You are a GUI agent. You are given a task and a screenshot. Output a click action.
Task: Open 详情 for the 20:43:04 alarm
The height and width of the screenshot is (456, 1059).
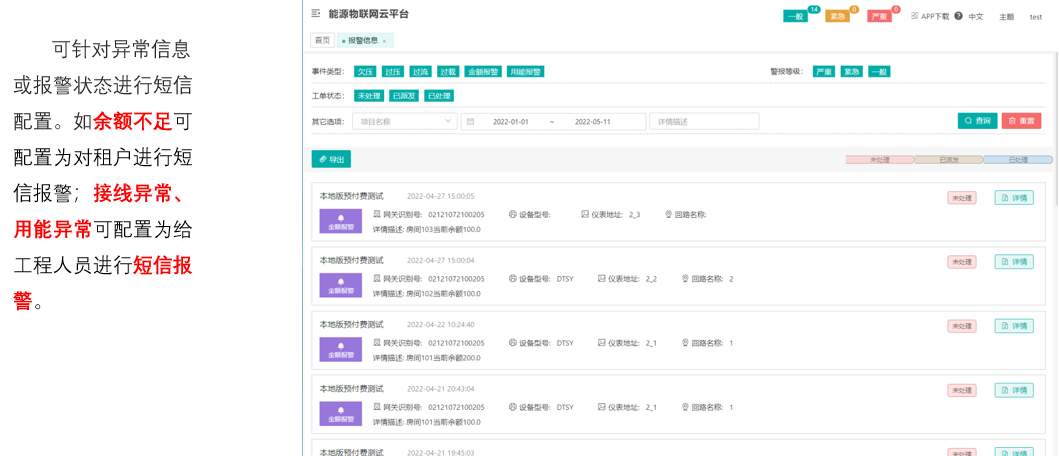point(1014,390)
